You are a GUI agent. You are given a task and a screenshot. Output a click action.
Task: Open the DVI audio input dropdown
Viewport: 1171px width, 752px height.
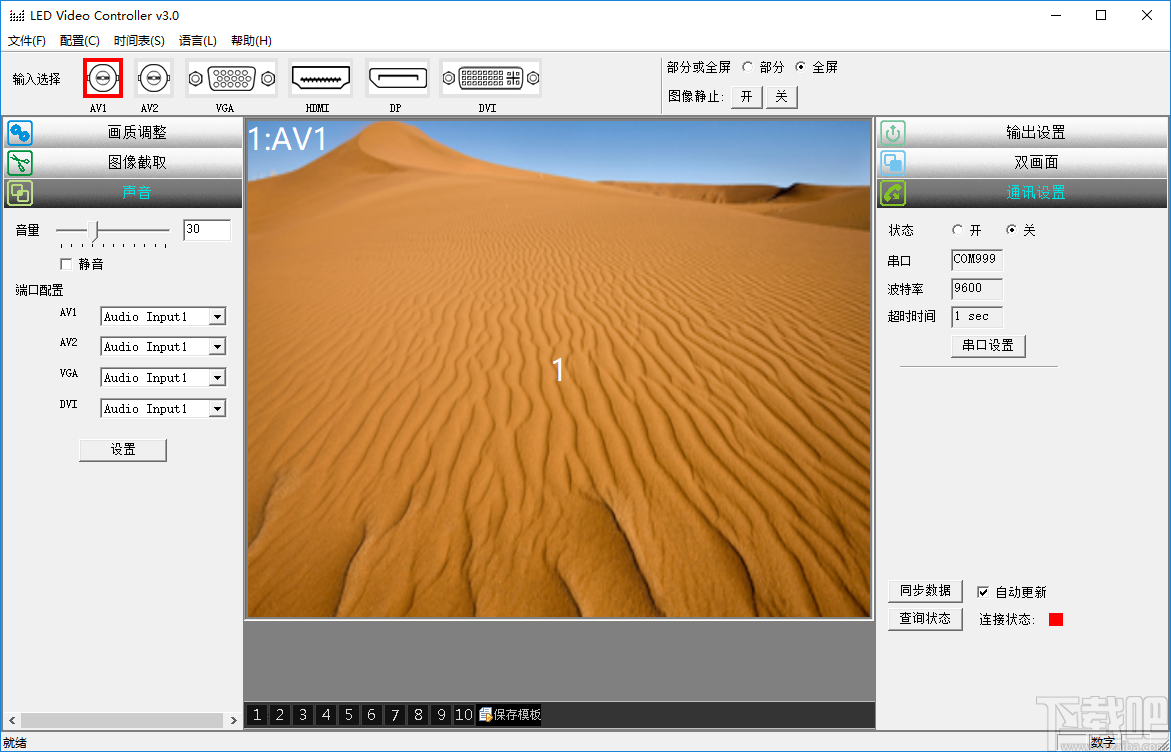217,409
